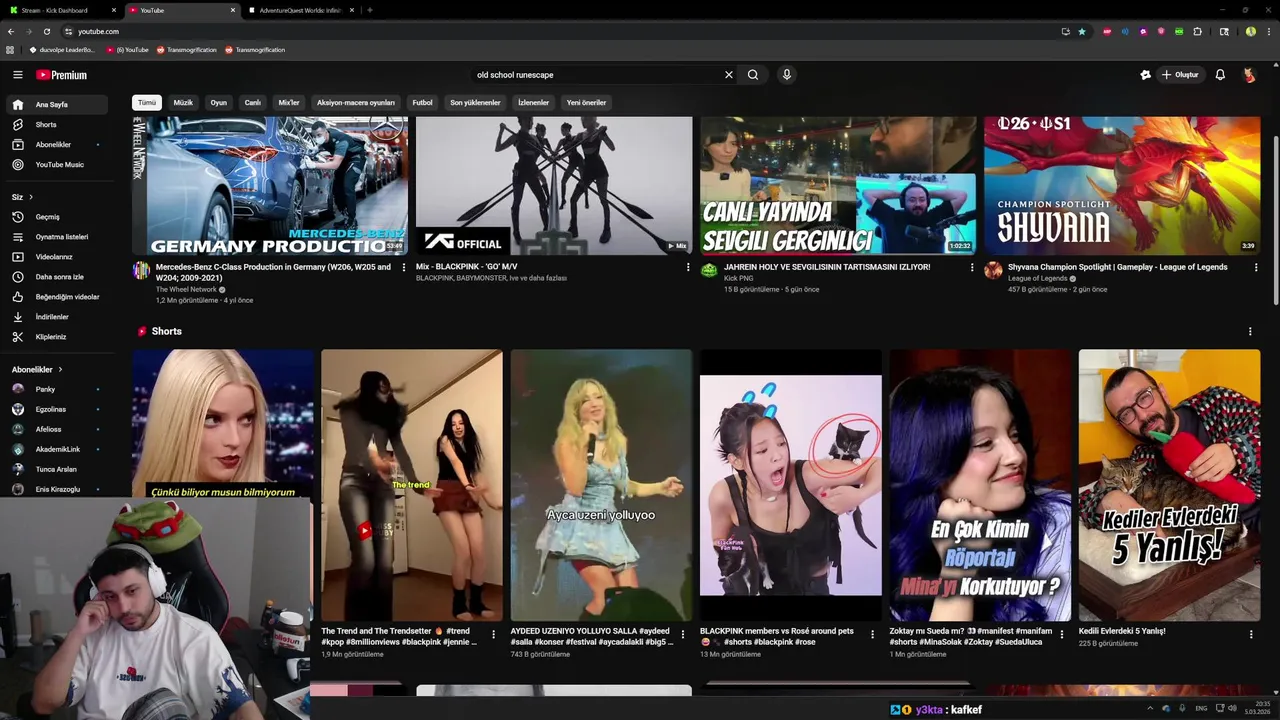The width and height of the screenshot is (1280, 720).
Task: Select the Müzik filter chip
Action: [183, 102]
